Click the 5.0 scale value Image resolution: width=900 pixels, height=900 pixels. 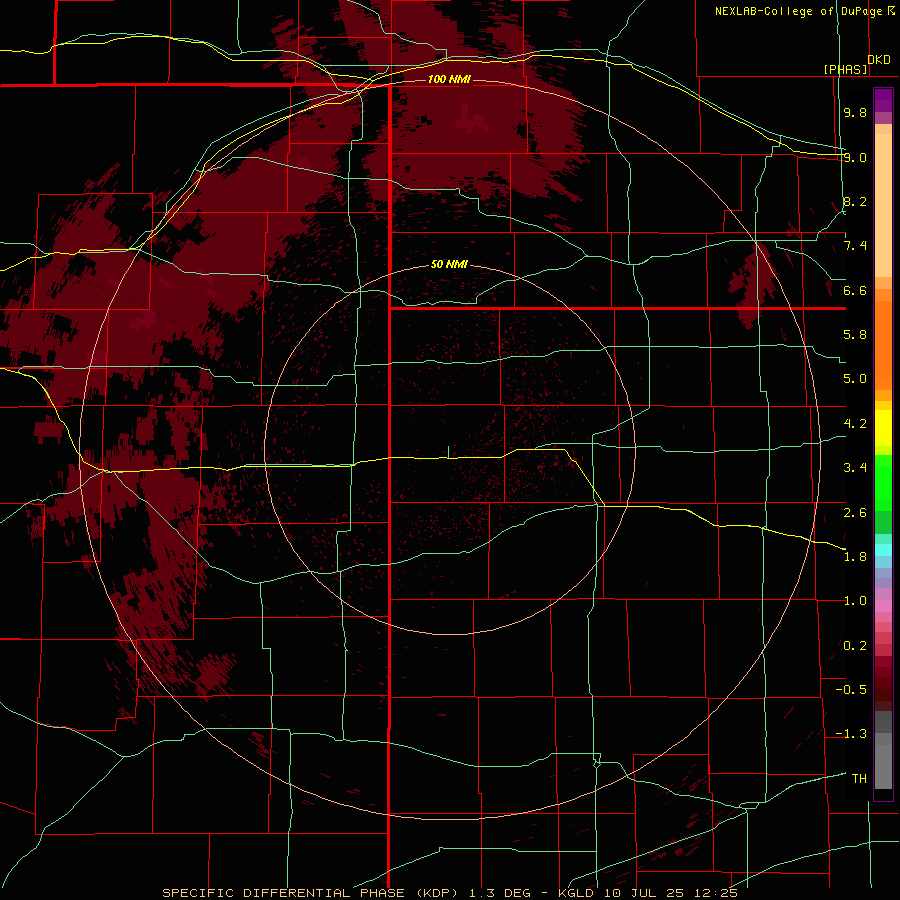point(855,379)
